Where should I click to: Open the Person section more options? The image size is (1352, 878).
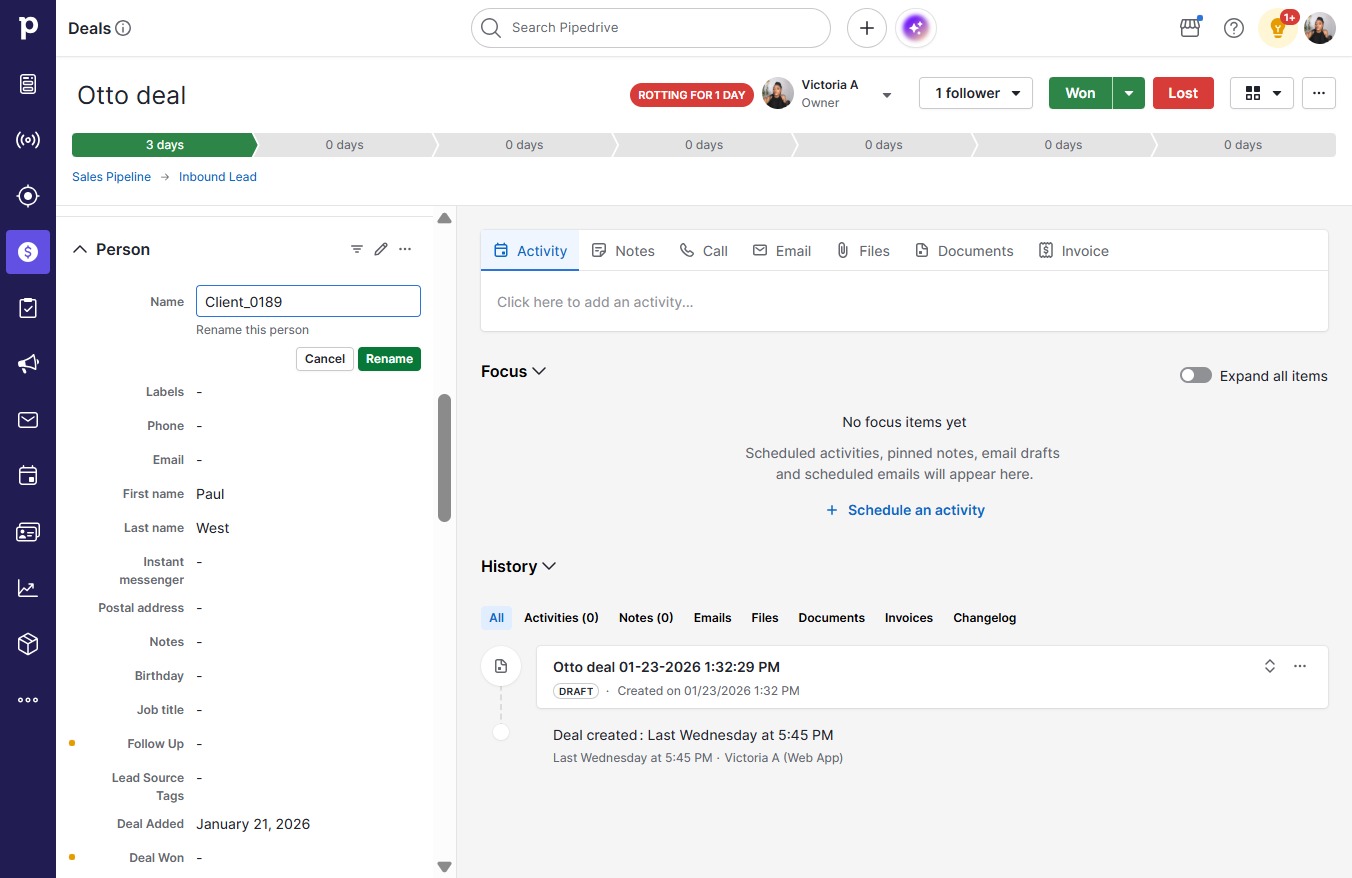[405, 249]
